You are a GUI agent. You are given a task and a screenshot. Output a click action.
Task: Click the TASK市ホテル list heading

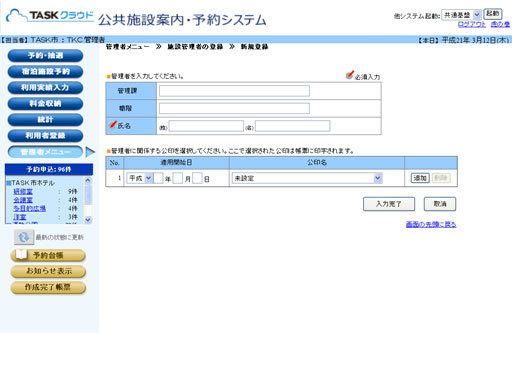click(x=33, y=183)
